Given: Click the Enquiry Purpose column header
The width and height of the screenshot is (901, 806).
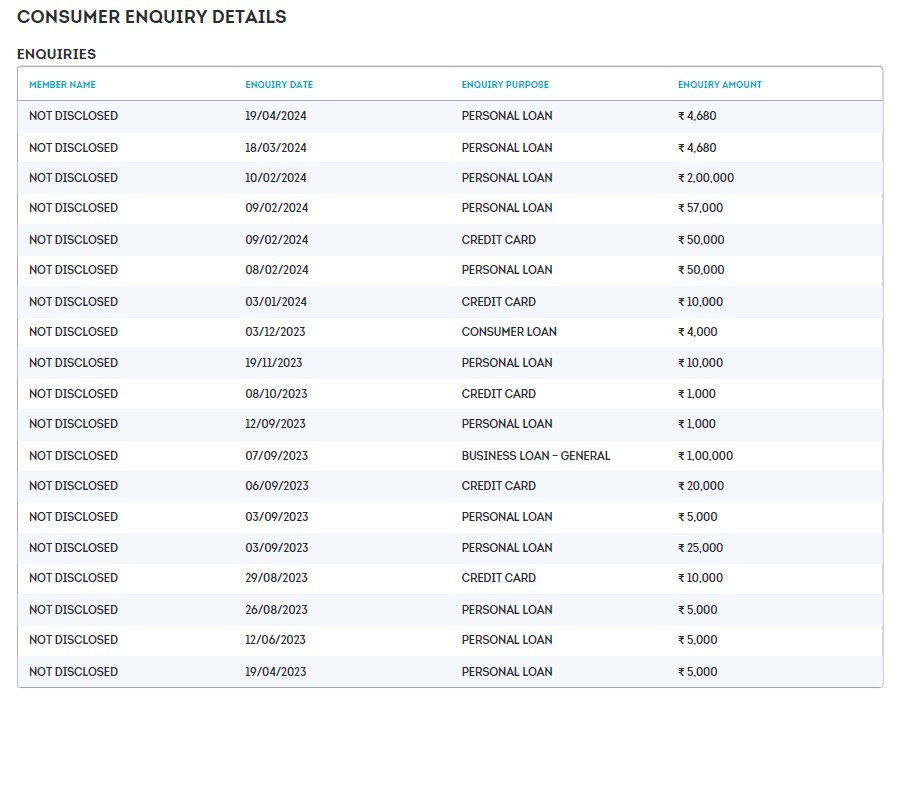Looking at the screenshot, I should pos(505,85).
